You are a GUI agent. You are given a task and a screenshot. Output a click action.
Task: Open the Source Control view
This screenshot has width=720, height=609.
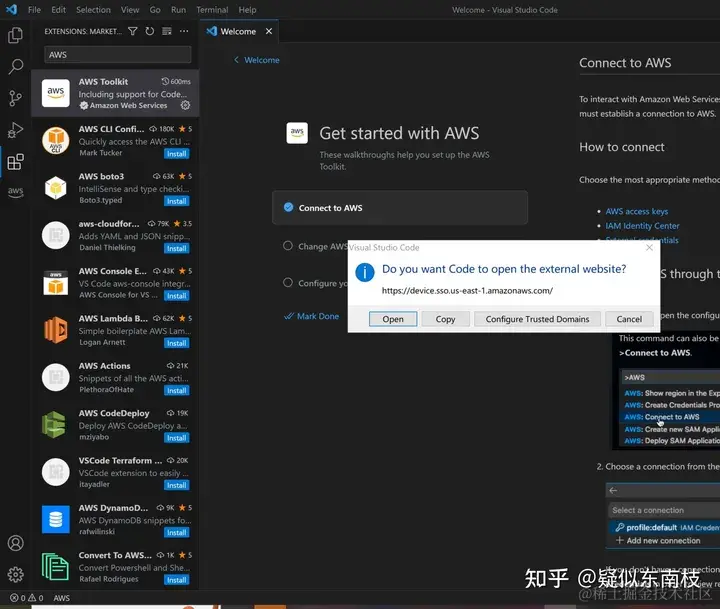[x=15, y=98]
